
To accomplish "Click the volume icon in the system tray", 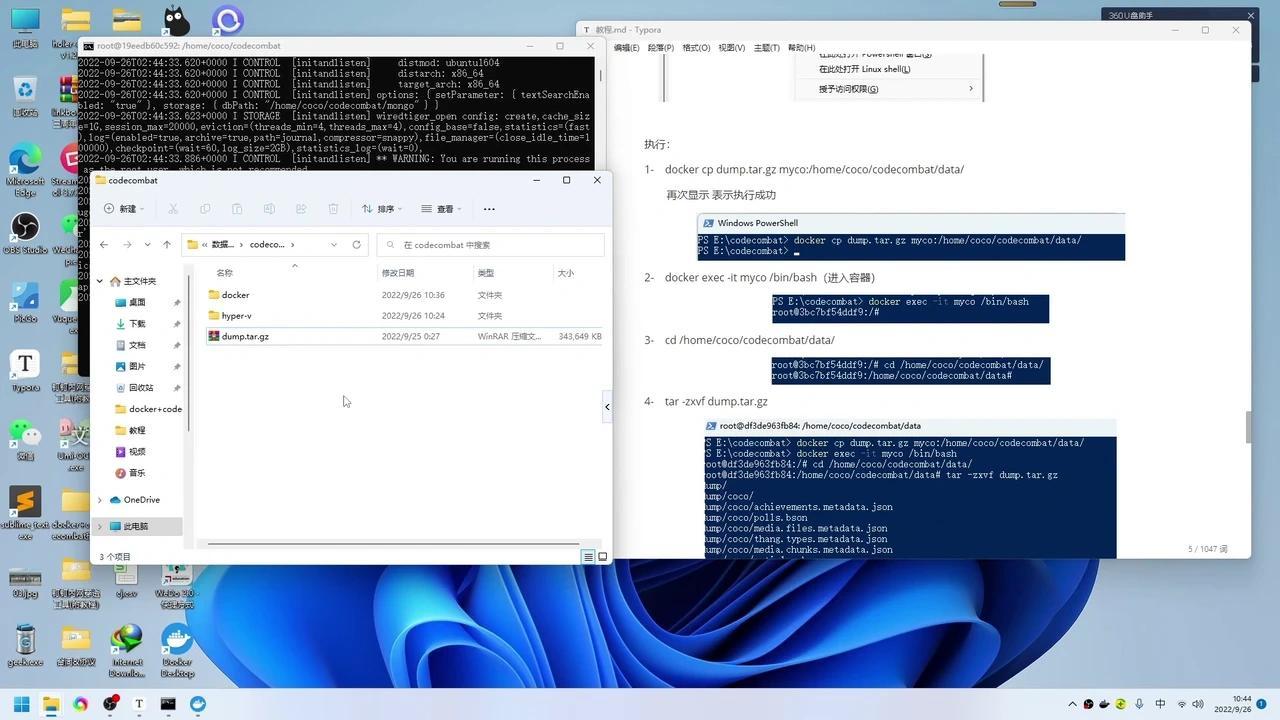I will [x=1198, y=703].
